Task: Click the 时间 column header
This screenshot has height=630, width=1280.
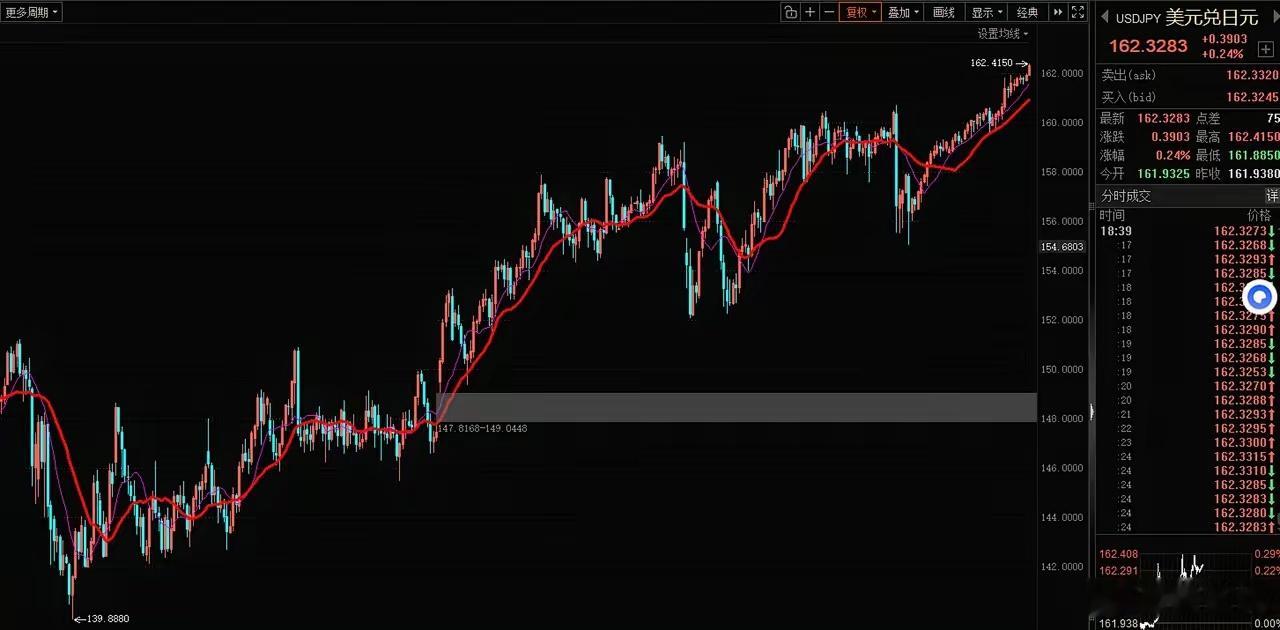Action: 1112,215
